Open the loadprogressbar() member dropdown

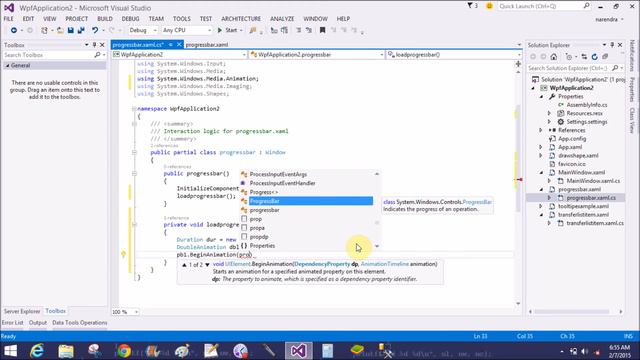click(454, 54)
